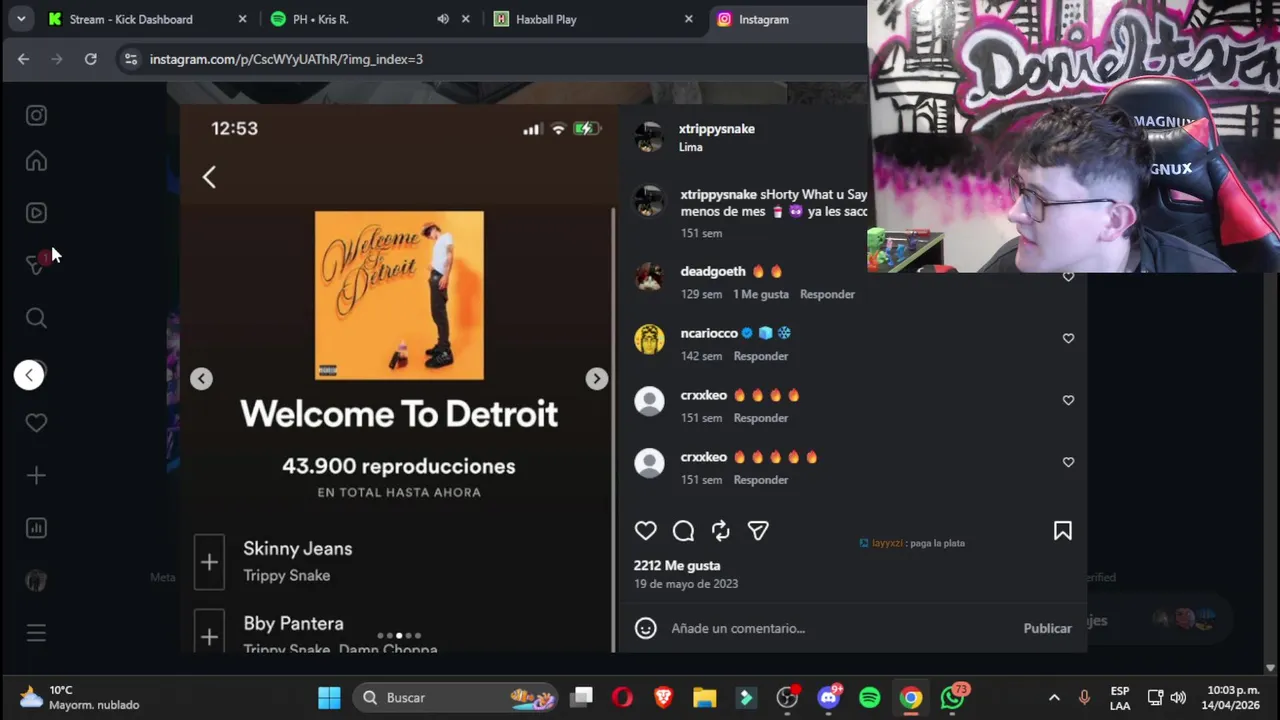Viewport: 1280px width, 720px height.
Task: Show the next image in the carousel
Action: (596, 378)
